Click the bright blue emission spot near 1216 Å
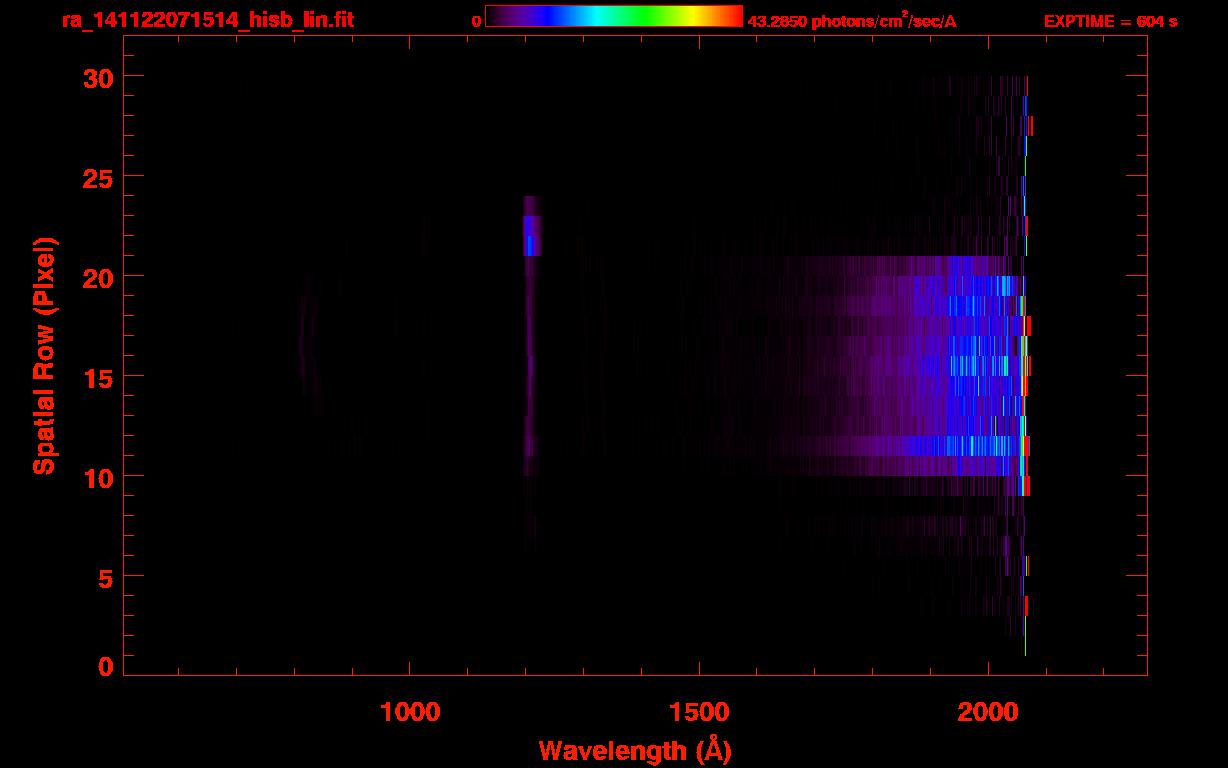This screenshot has width=1228, height=768. (x=531, y=236)
